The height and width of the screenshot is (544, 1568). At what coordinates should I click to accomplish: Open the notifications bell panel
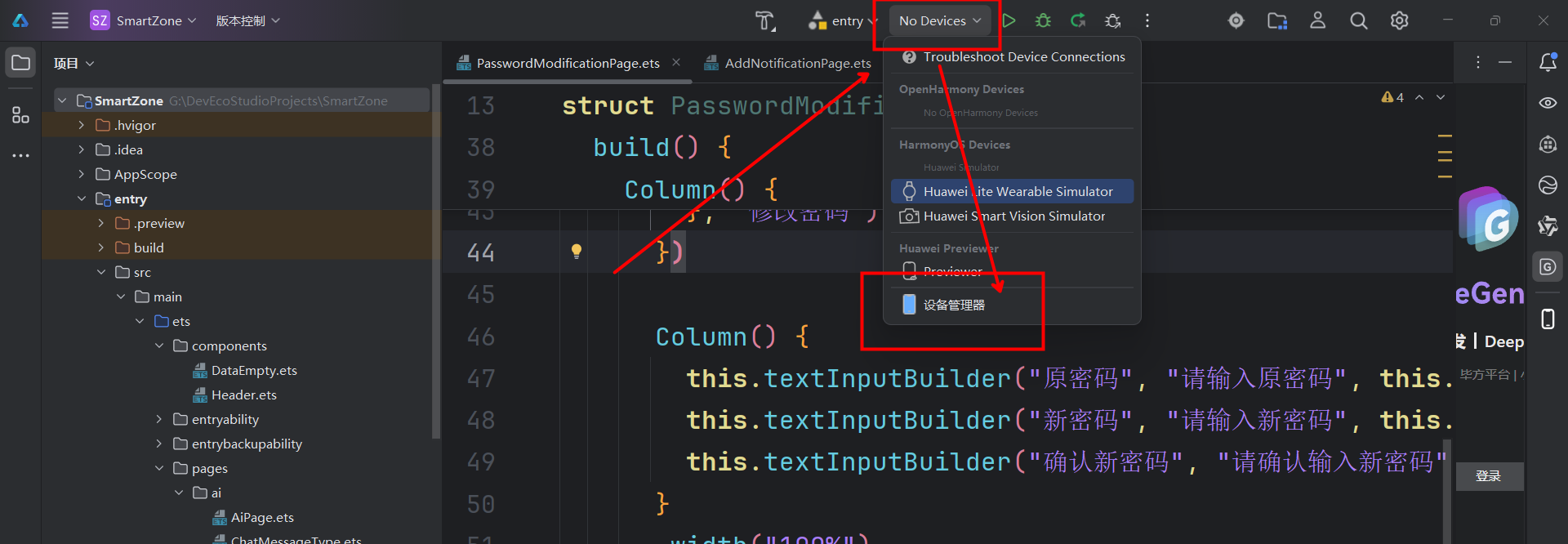coord(1548,63)
